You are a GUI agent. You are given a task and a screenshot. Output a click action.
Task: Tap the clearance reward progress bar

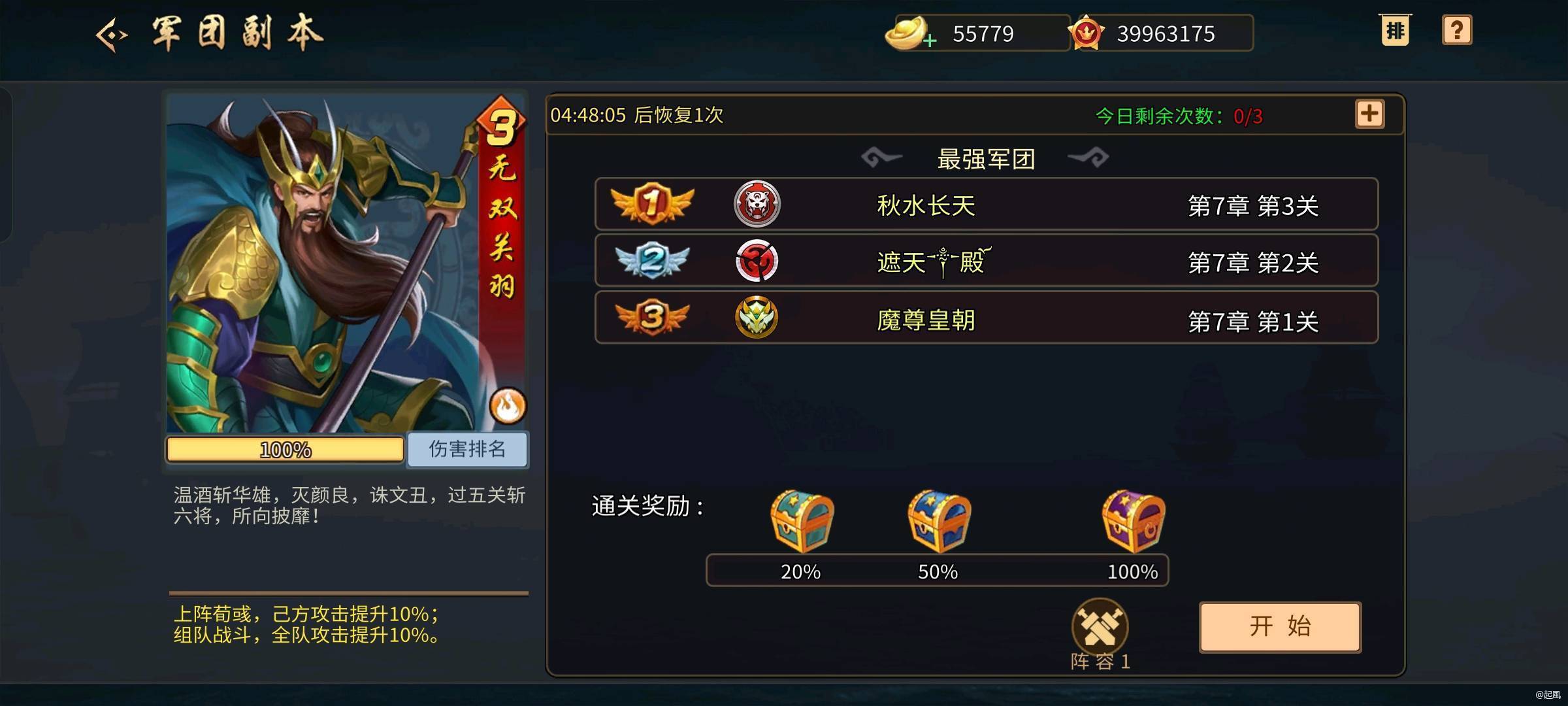938,571
